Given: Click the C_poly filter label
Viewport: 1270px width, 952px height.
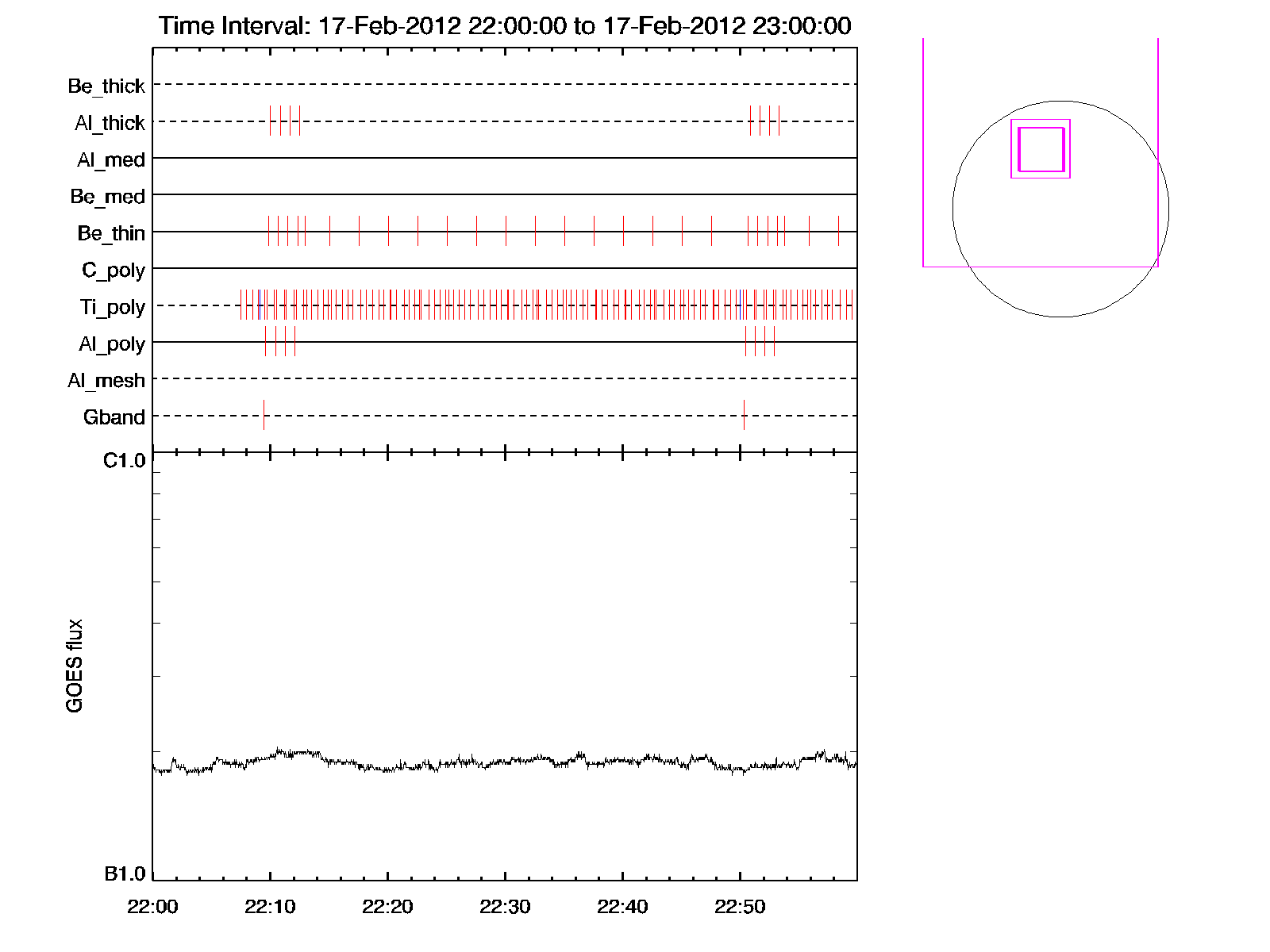Looking at the screenshot, I should (x=114, y=271).
